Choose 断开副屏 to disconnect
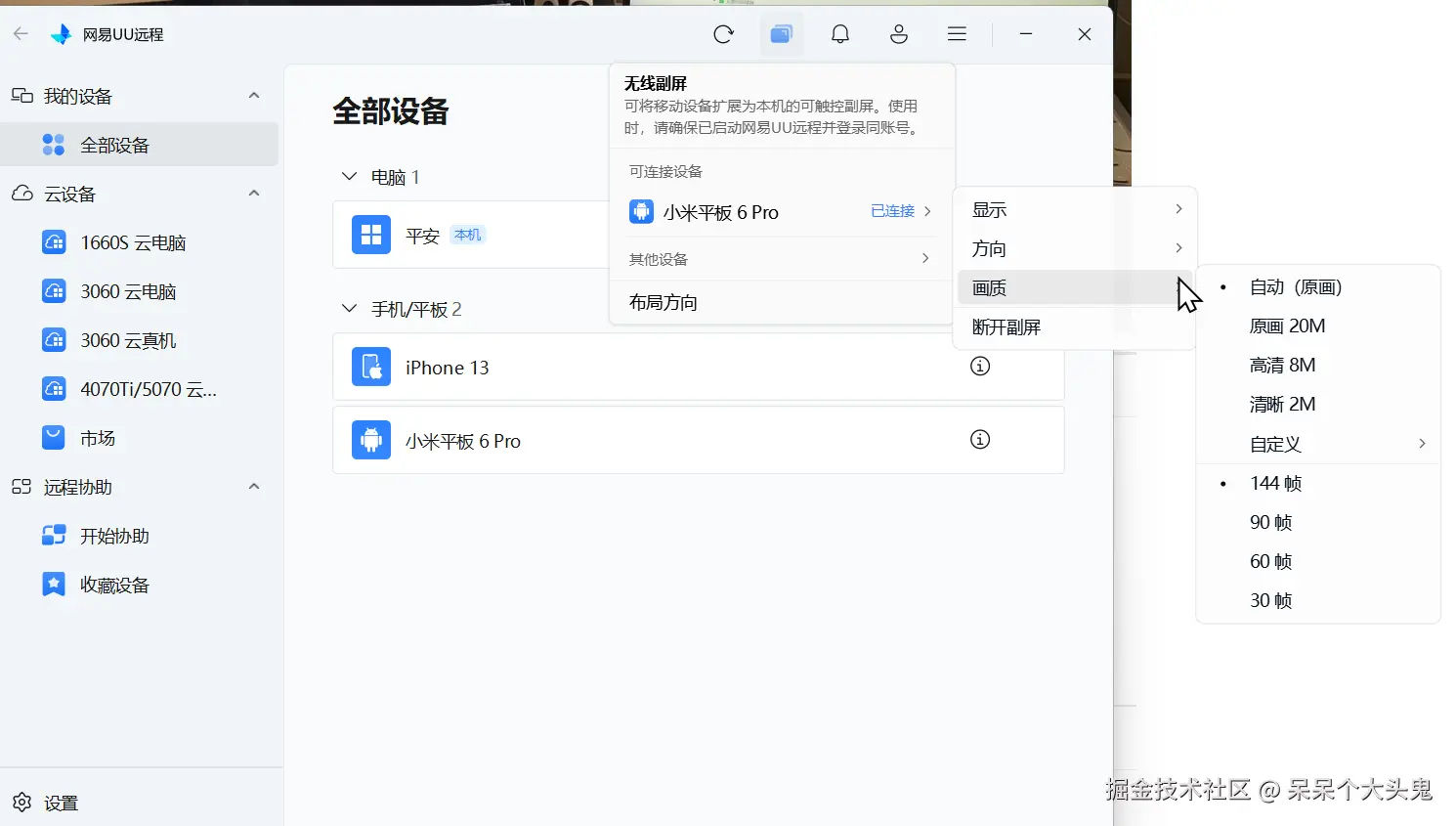The image size is (1456, 826). coord(1075,327)
